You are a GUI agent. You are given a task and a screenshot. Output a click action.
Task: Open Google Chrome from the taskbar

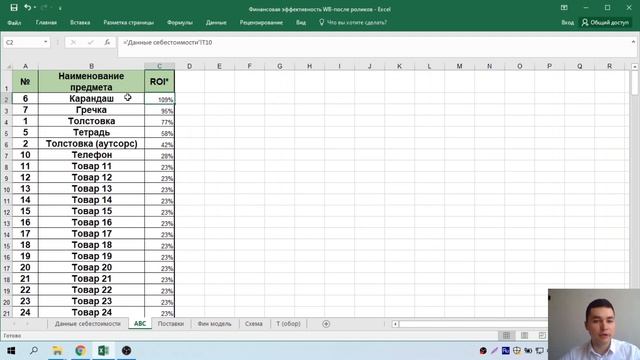point(80,351)
